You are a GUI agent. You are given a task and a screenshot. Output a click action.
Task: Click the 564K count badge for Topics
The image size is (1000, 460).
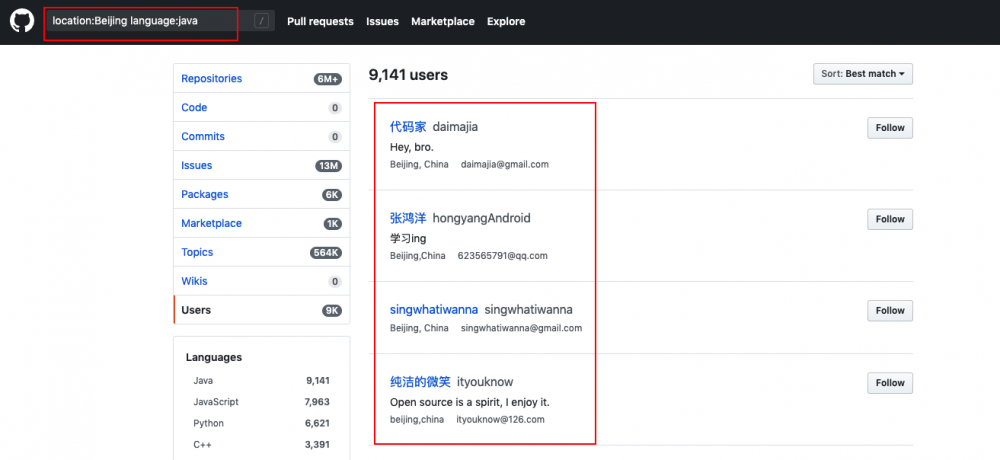pos(326,253)
